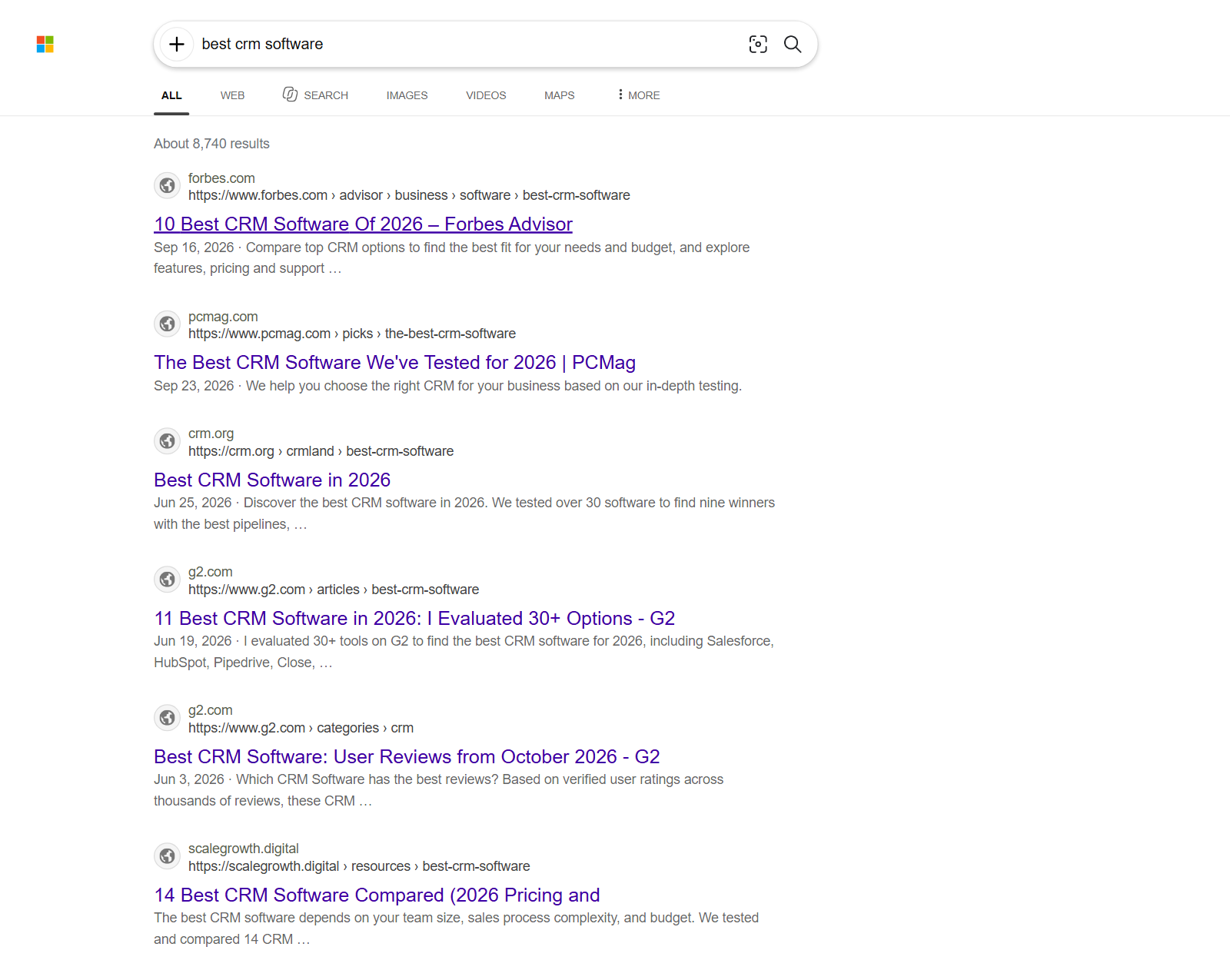
Task: Open 14 Best CRM Software Compared link
Action: [377, 895]
